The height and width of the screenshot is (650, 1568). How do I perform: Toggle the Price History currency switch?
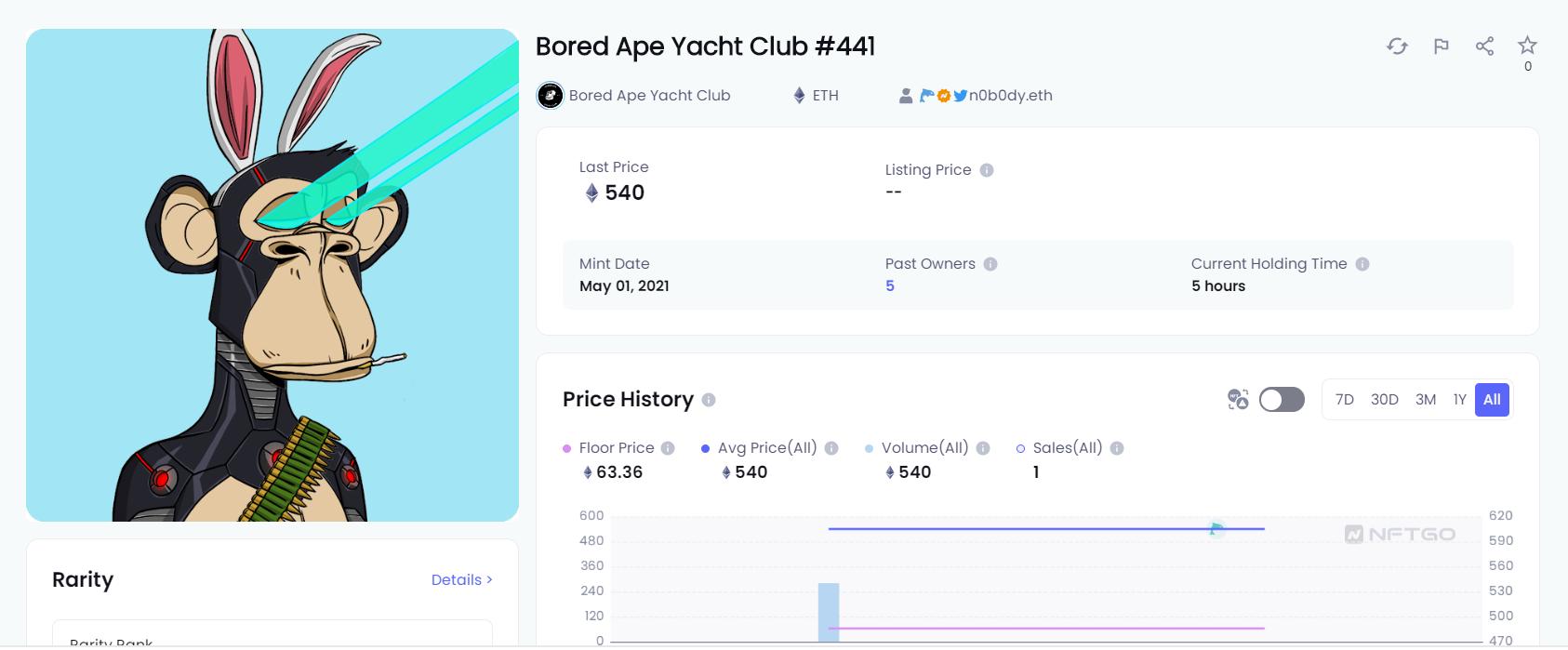pyautogui.click(x=1282, y=400)
